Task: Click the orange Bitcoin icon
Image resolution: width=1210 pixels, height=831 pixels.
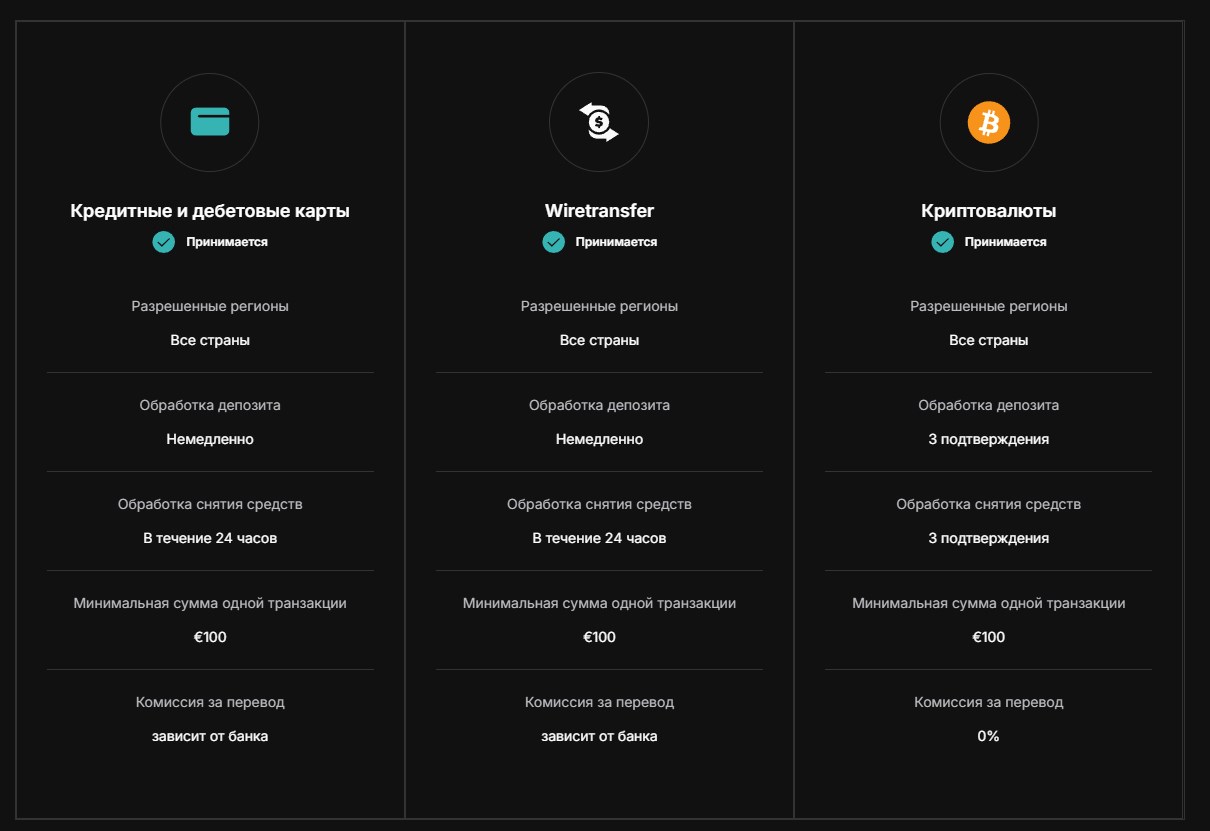Action: coord(988,122)
